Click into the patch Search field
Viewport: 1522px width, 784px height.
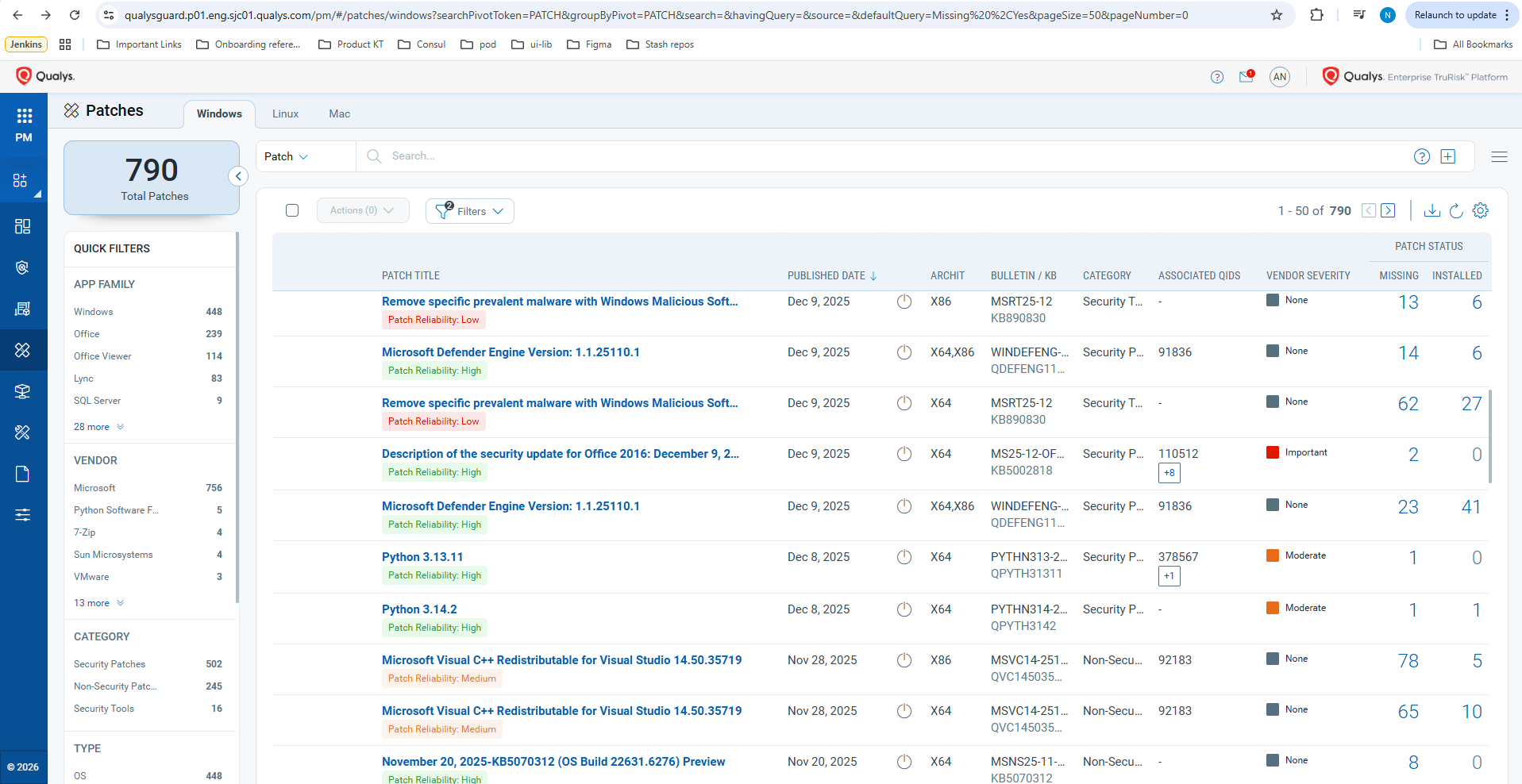(873, 156)
